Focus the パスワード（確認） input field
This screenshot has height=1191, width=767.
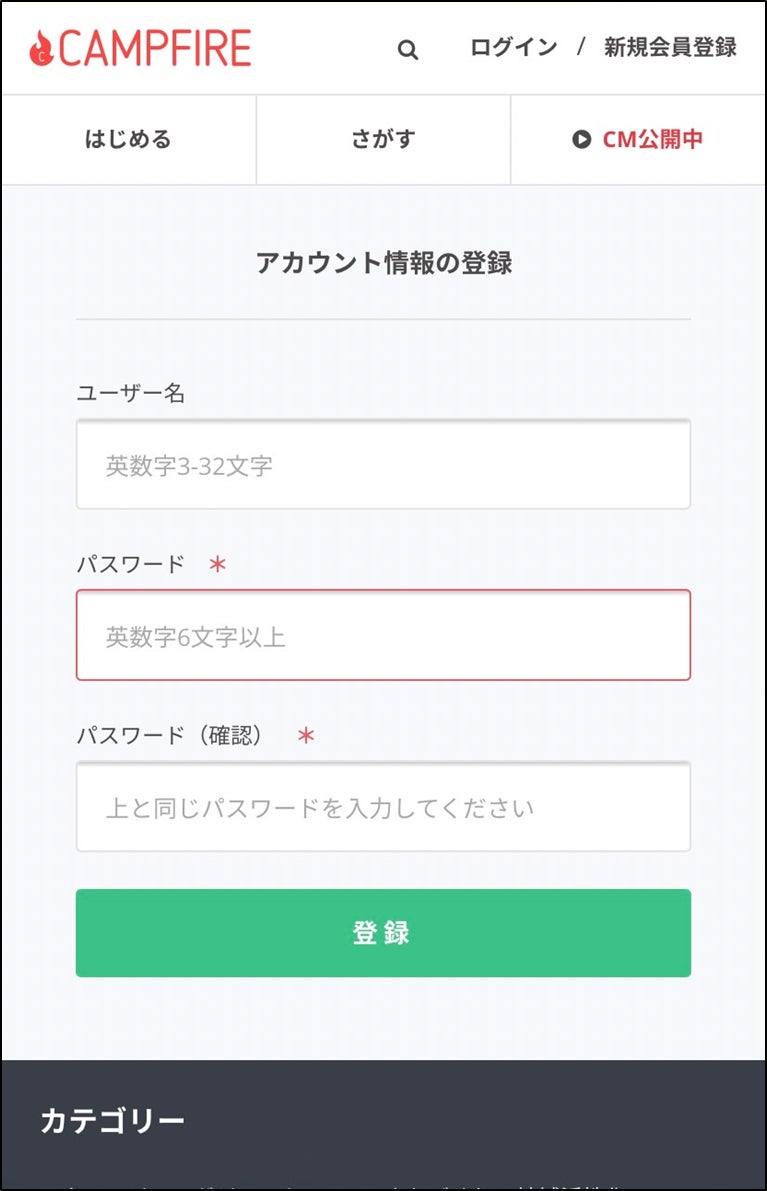click(383, 807)
